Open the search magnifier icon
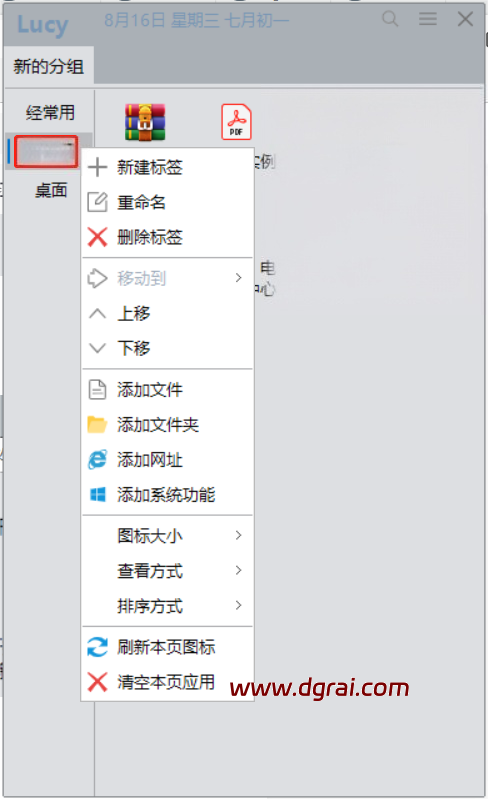488x799 pixels. coord(390,19)
